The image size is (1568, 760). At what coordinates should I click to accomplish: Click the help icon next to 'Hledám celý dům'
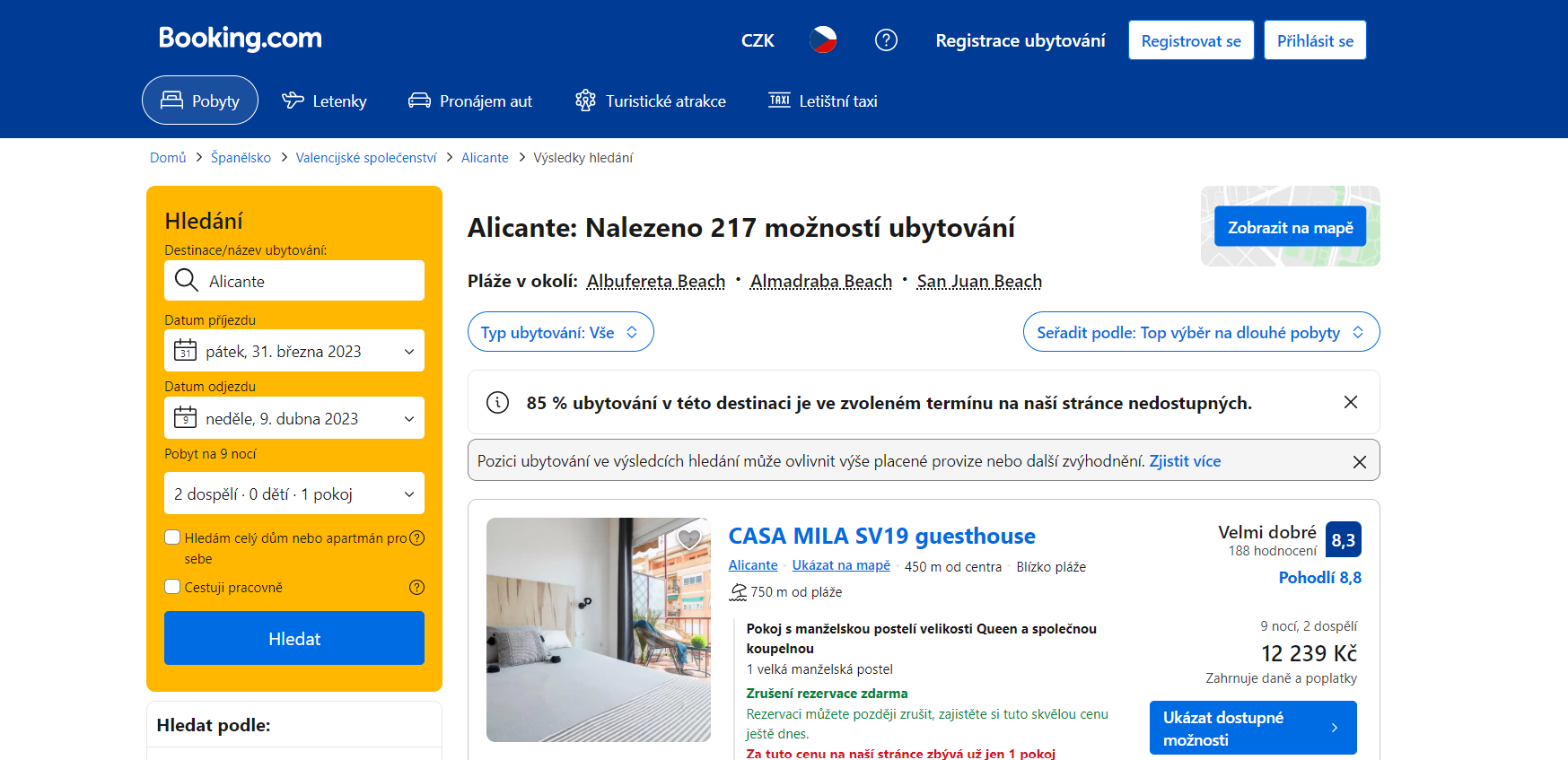pyautogui.click(x=416, y=538)
